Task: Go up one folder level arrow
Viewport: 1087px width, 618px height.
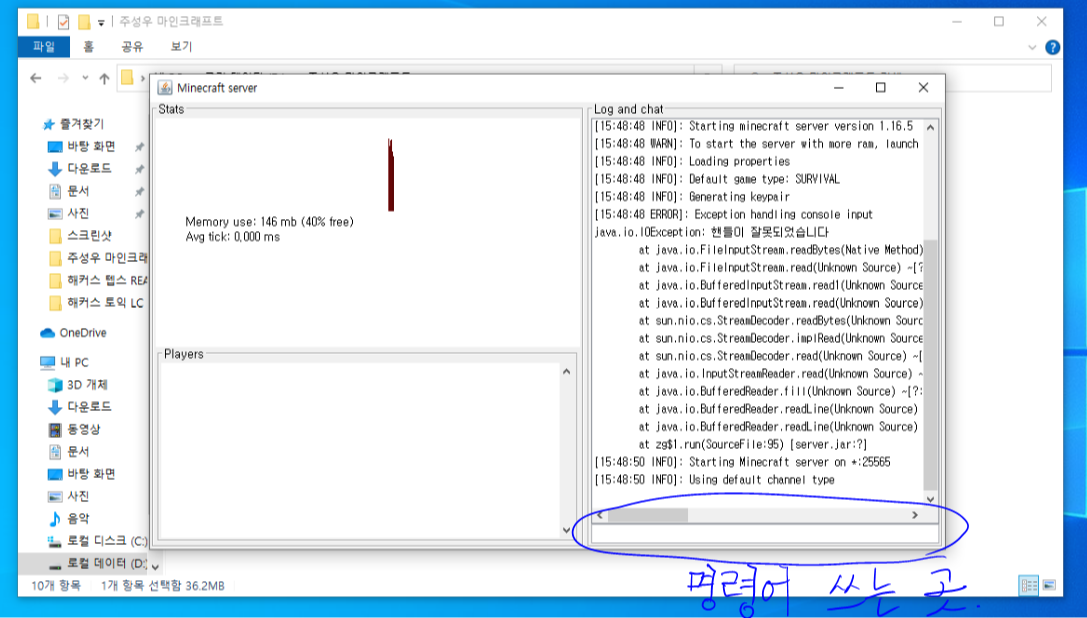Action: (x=104, y=78)
